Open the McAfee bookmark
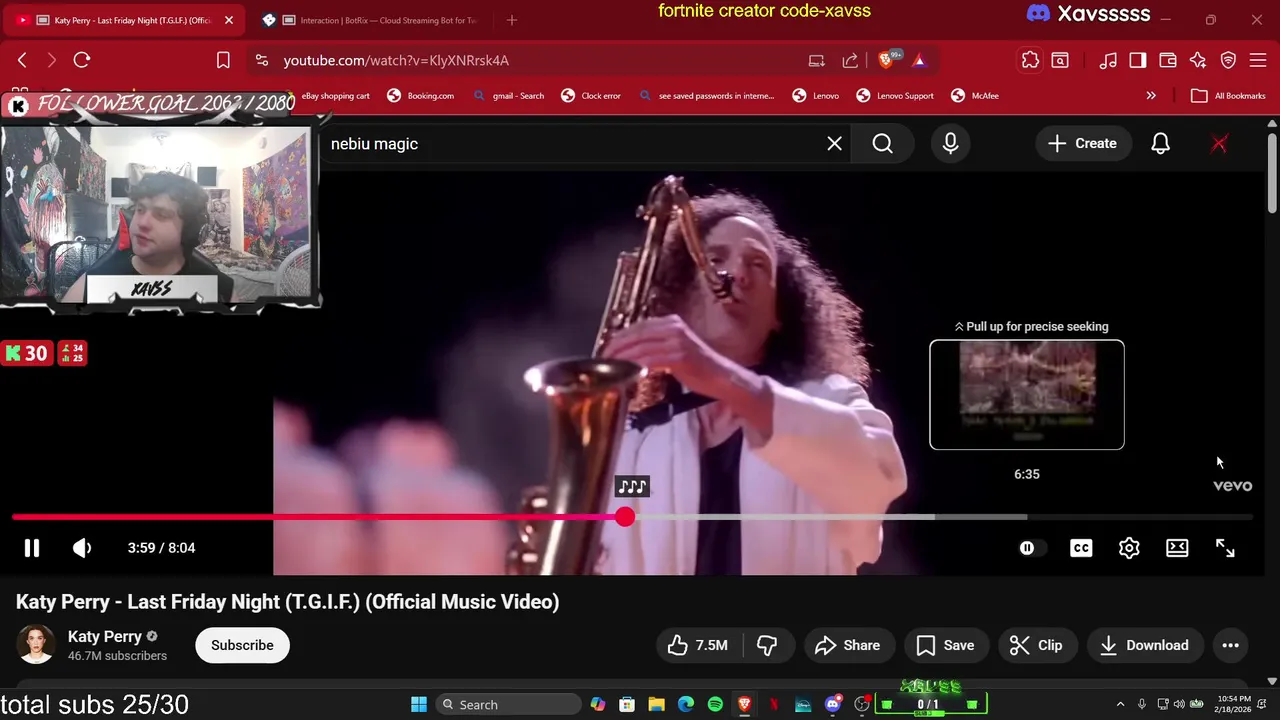Screen dimensions: 1280x720 [x=974, y=96]
